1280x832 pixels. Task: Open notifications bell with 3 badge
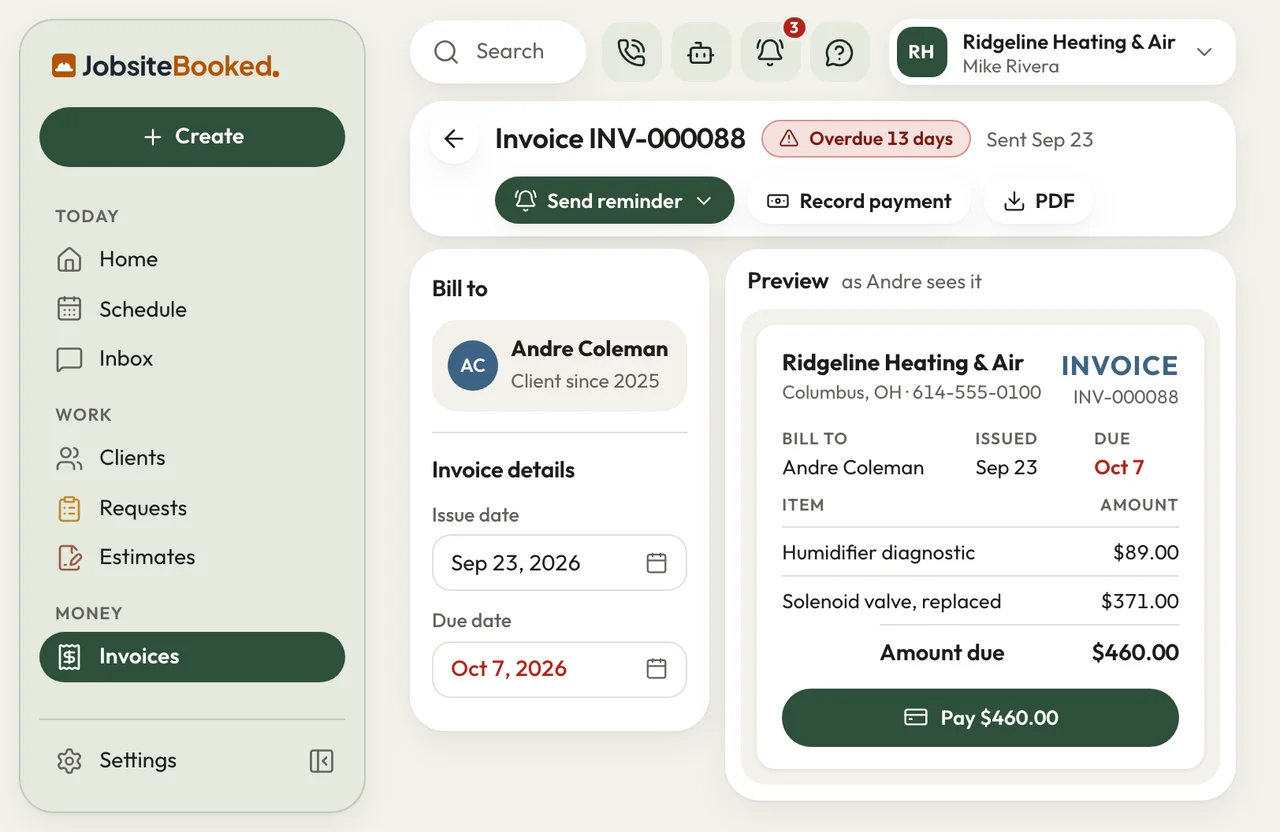[770, 52]
